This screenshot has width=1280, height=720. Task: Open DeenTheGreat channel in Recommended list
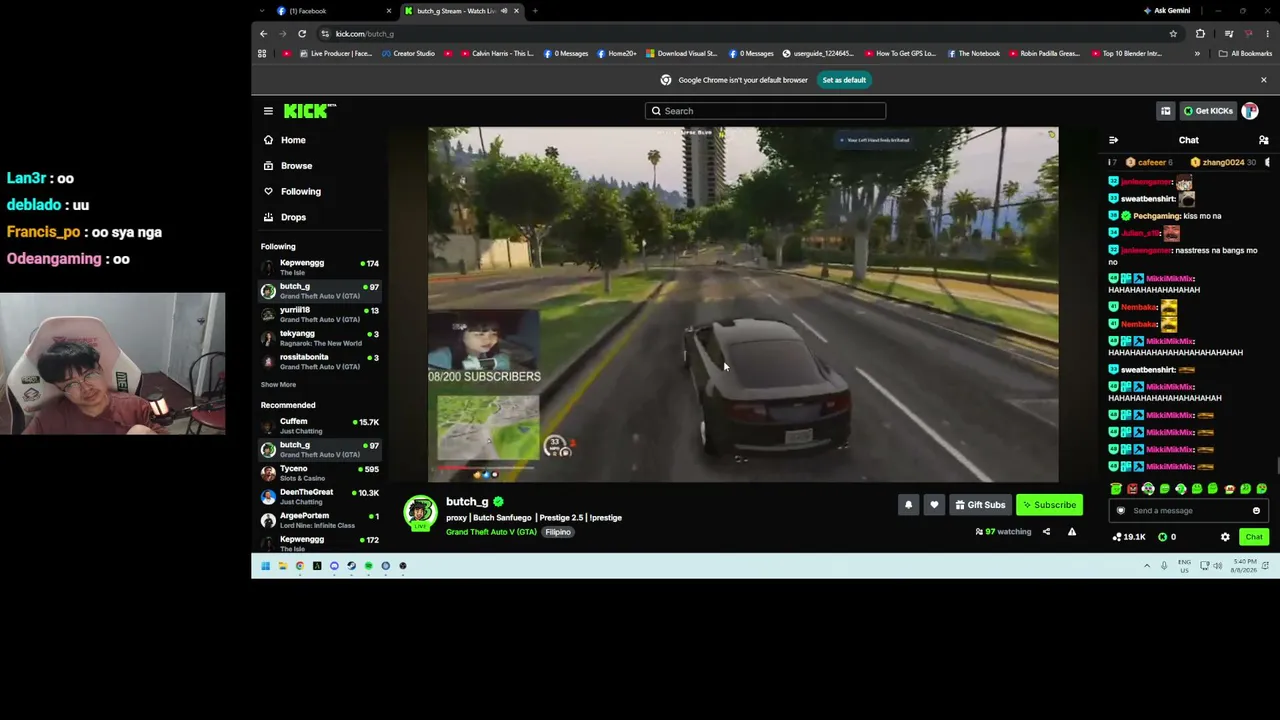pos(320,497)
